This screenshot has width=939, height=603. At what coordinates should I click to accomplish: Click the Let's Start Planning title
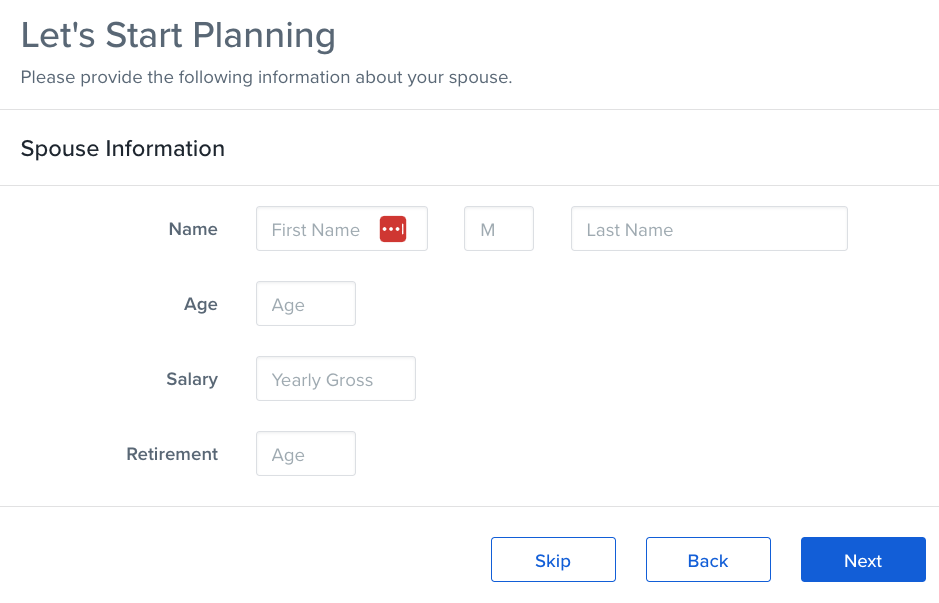pyautogui.click(x=178, y=35)
